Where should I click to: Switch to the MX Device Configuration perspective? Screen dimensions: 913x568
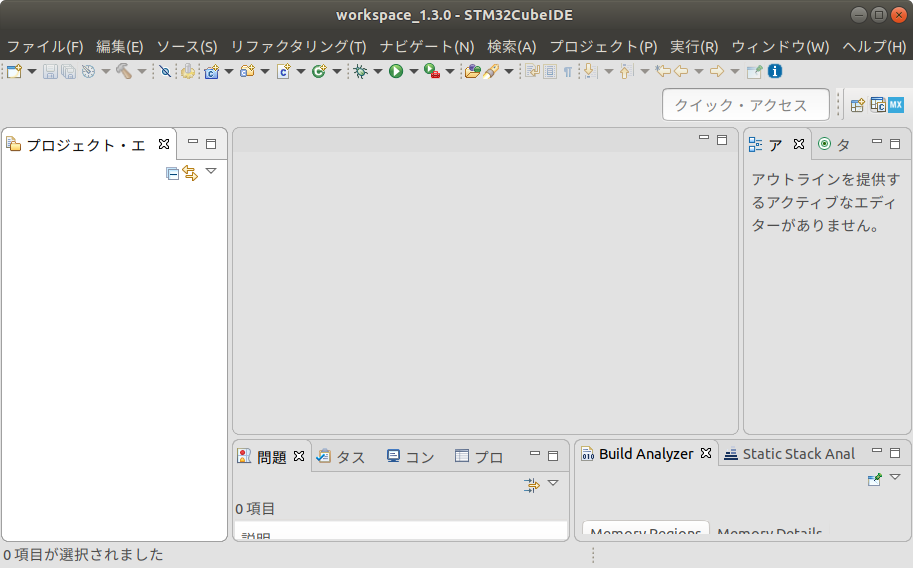pyautogui.click(x=896, y=105)
